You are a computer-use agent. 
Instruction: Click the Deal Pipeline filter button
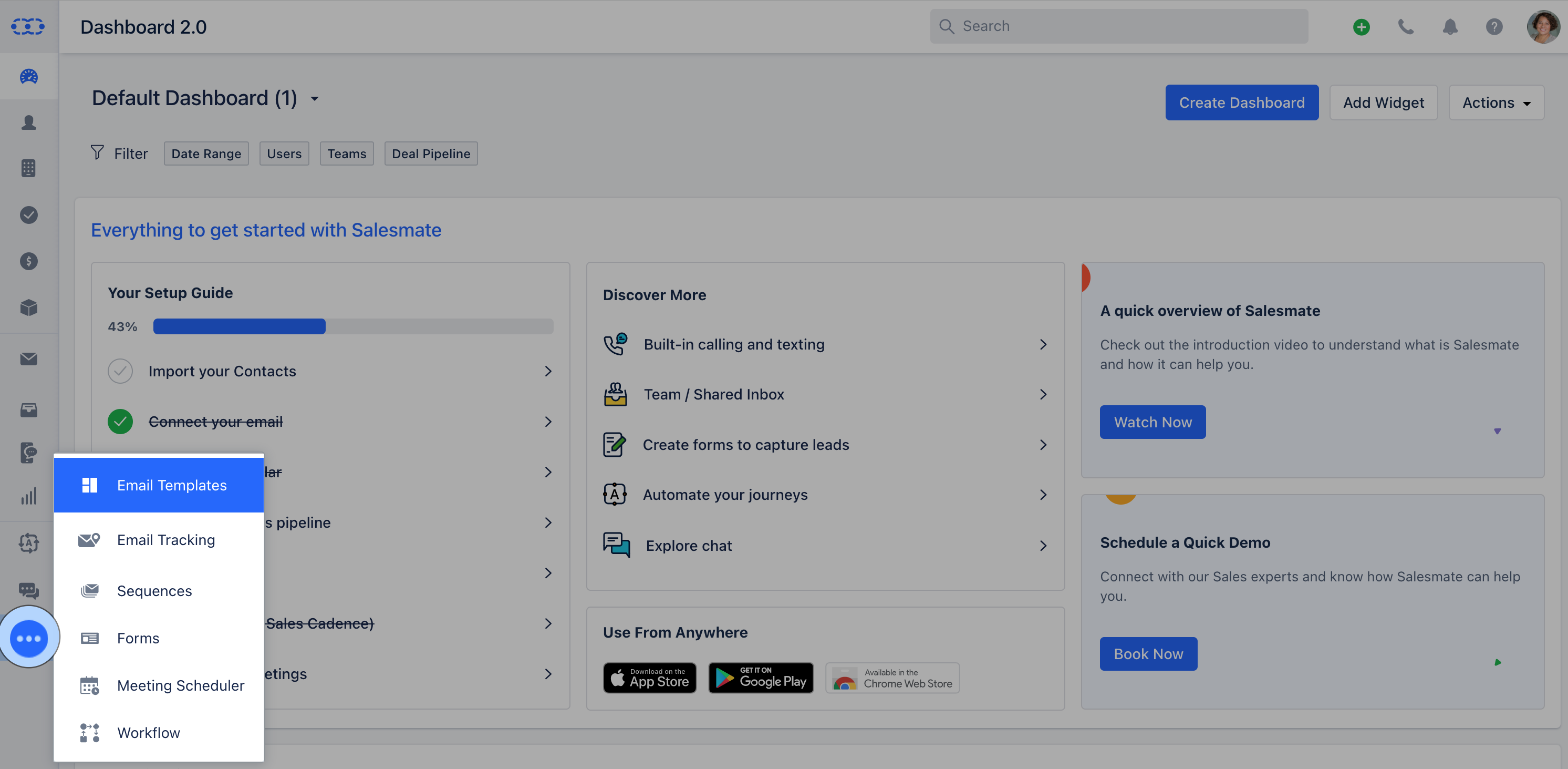tap(430, 153)
